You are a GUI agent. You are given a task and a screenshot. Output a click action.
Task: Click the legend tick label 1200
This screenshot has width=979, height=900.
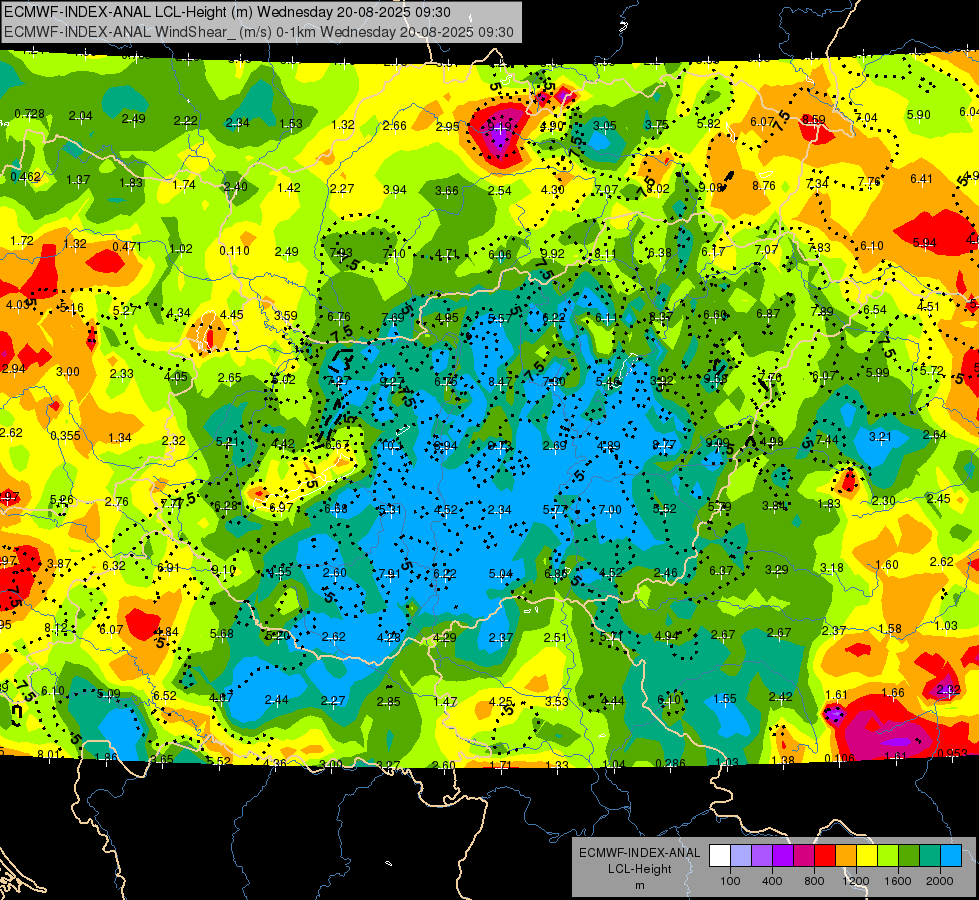(x=855, y=881)
